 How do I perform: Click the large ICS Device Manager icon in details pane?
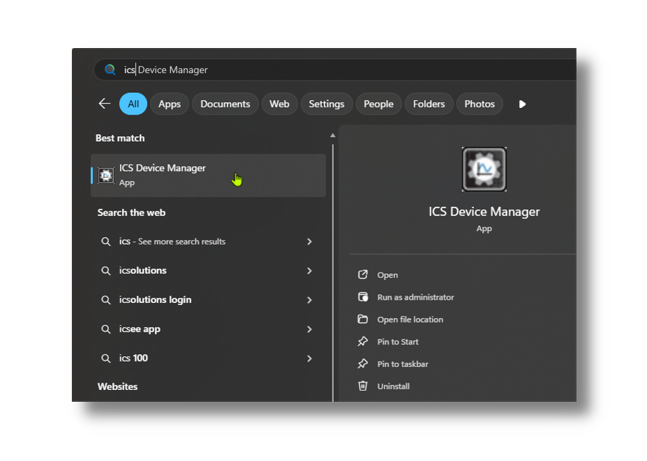coord(484,169)
